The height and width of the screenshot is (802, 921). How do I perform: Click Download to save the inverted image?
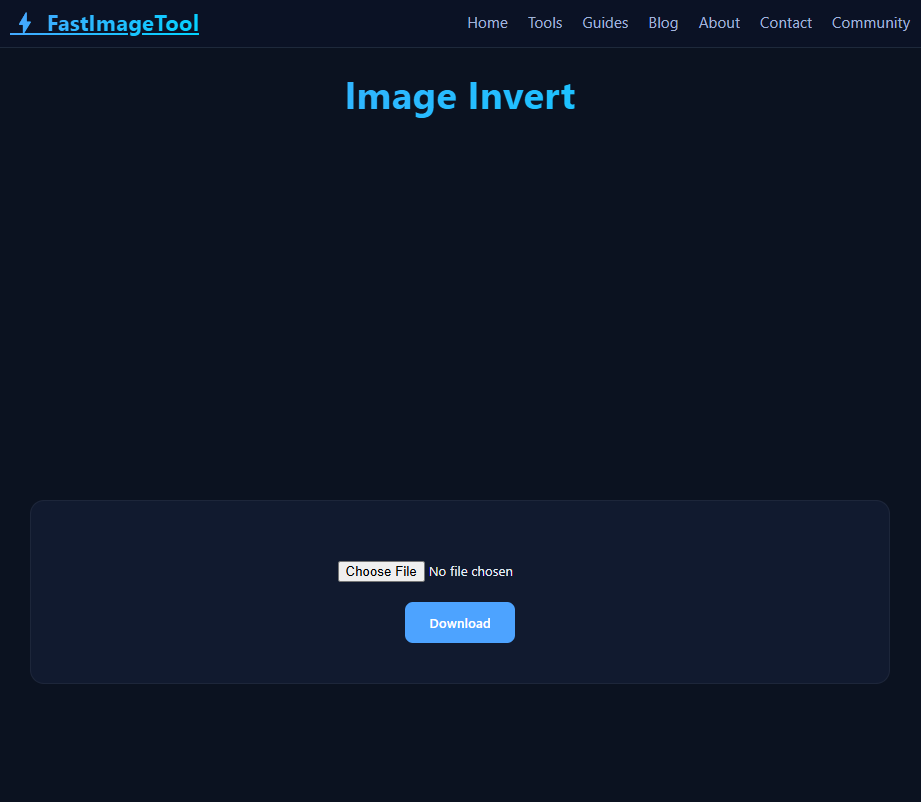[460, 622]
